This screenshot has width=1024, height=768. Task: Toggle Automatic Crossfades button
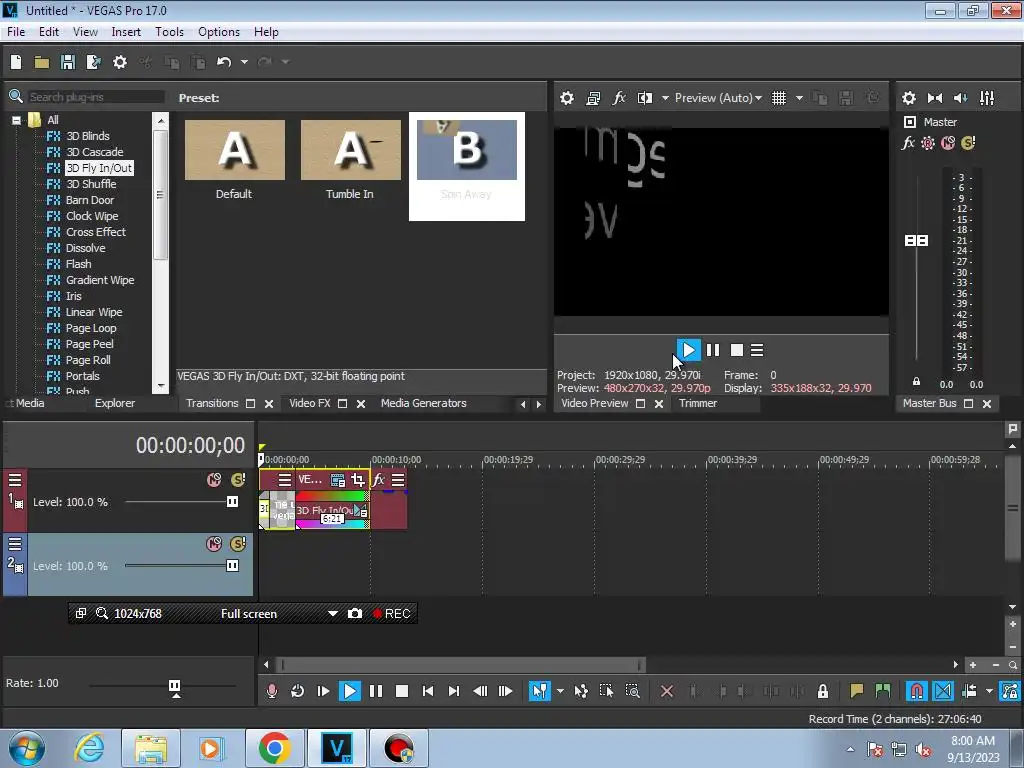point(943,691)
